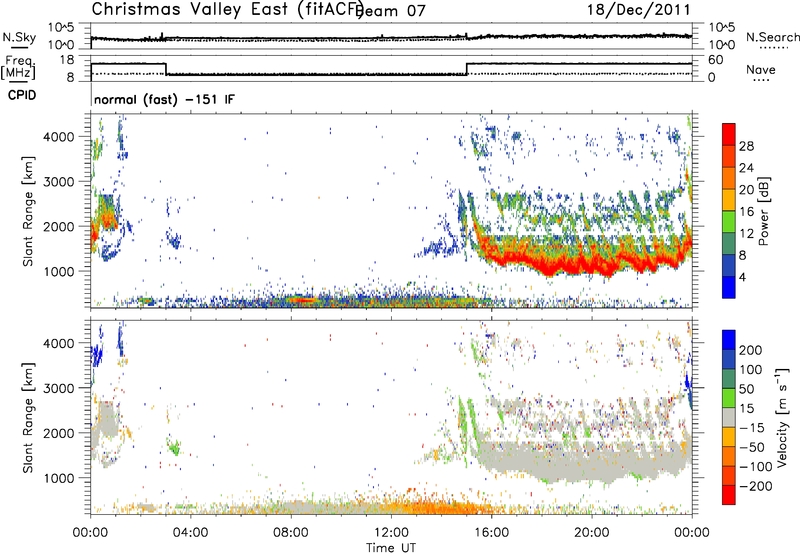Click the 'normal (fast) -151 IF' text
Image resolution: width=800 pixels, height=554 pixels.
(x=164, y=99)
